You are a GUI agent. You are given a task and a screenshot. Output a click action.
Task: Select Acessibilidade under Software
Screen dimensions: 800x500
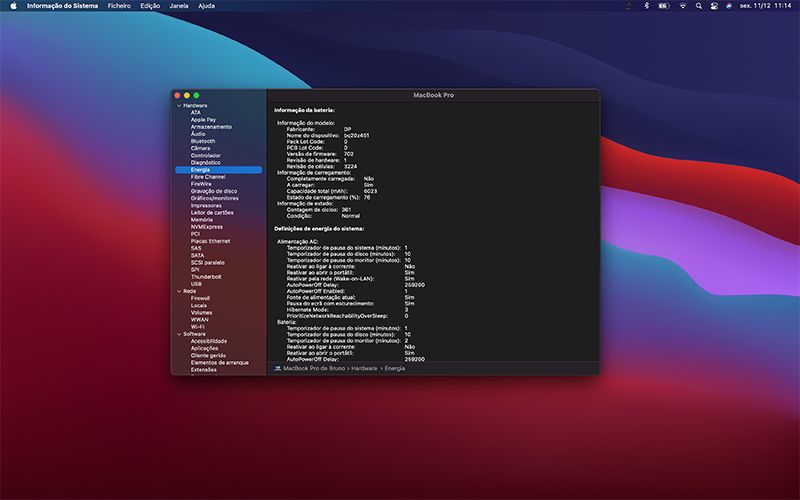coord(209,341)
